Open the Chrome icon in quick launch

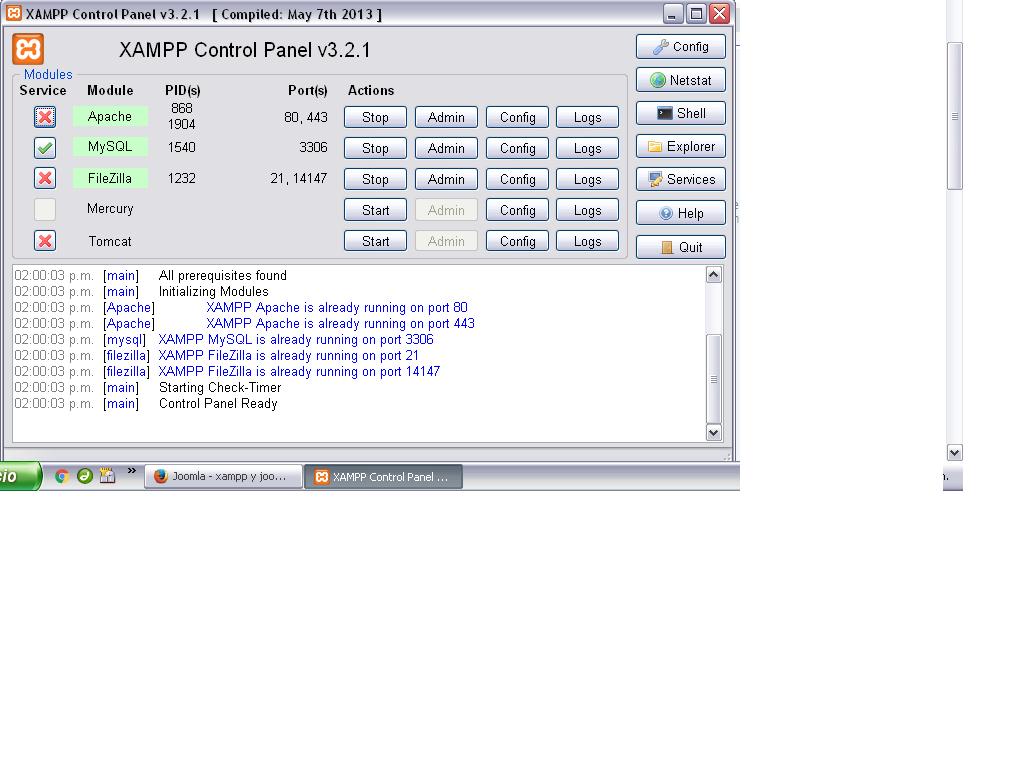coord(62,476)
